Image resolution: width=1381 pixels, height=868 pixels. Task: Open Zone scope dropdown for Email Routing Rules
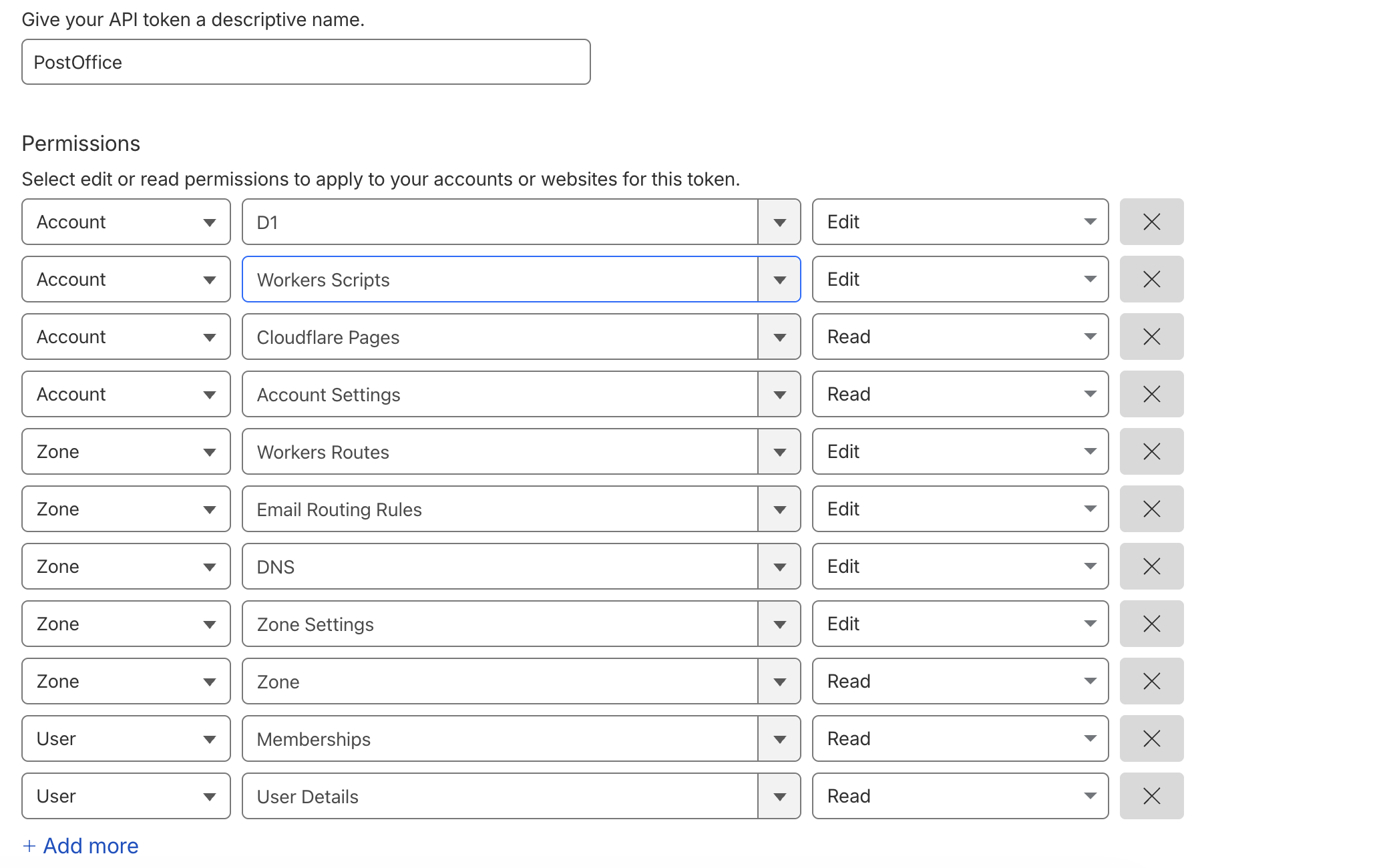pyautogui.click(x=126, y=509)
